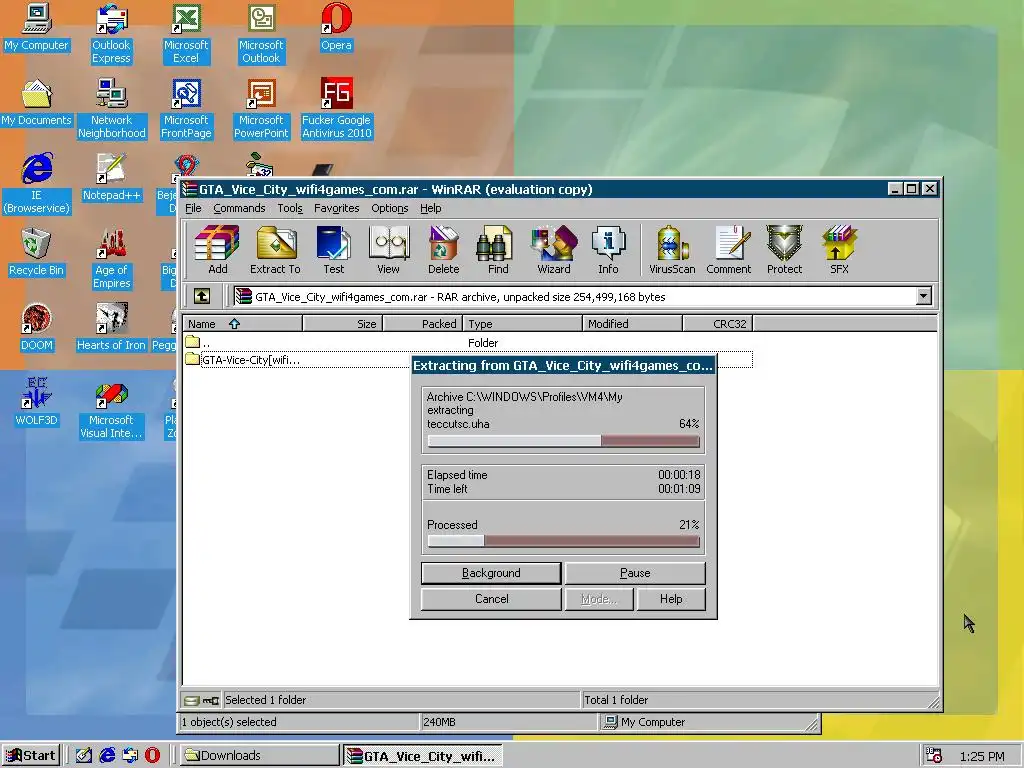Select the Microsoft Excel desktop shortcut
This screenshot has height=768, width=1024.
[x=186, y=34]
